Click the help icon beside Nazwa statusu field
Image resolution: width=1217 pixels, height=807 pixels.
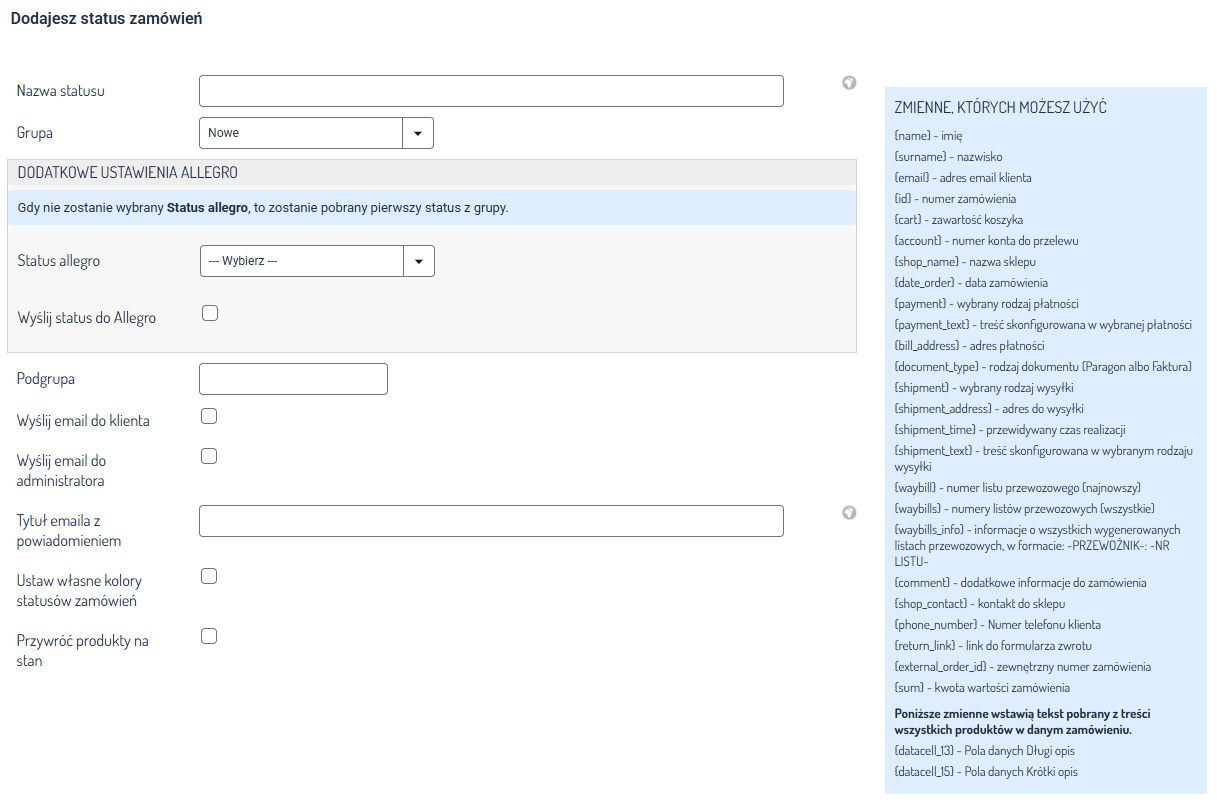point(849,83)
